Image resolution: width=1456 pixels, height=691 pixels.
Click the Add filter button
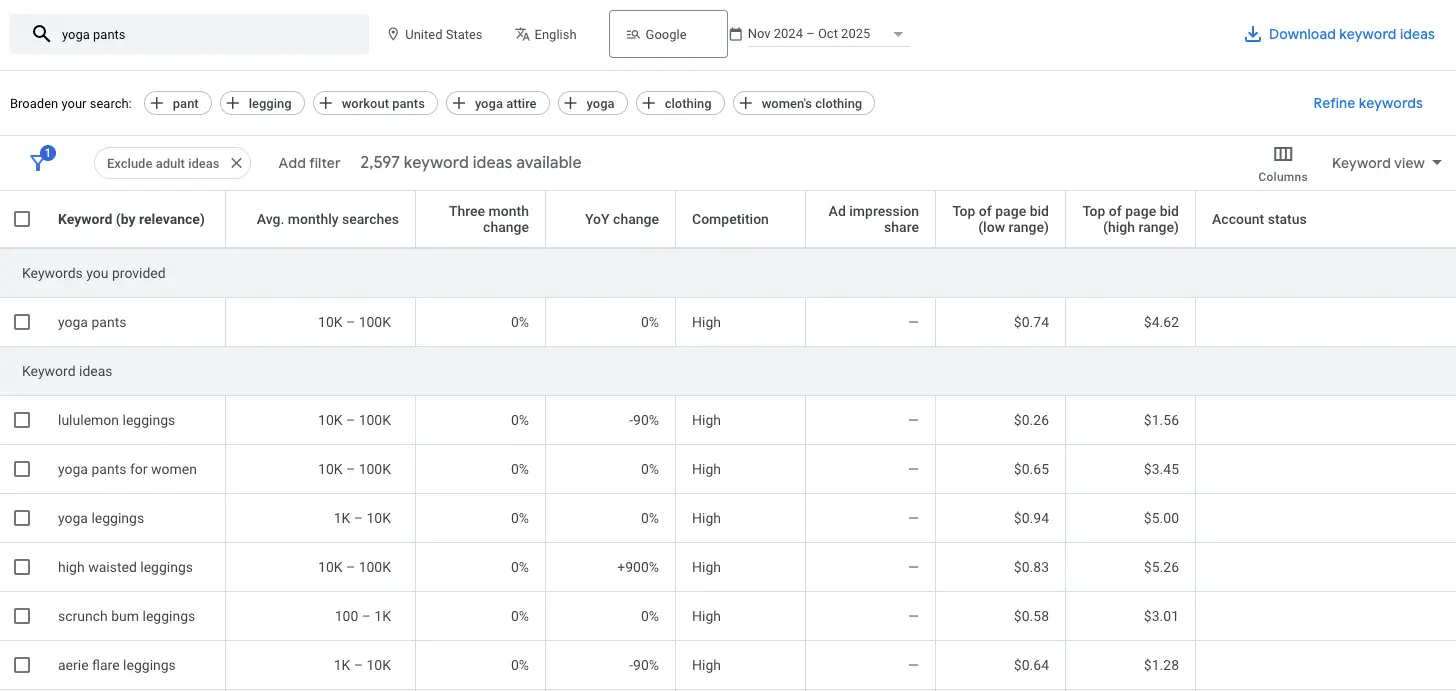pos(309,163)
